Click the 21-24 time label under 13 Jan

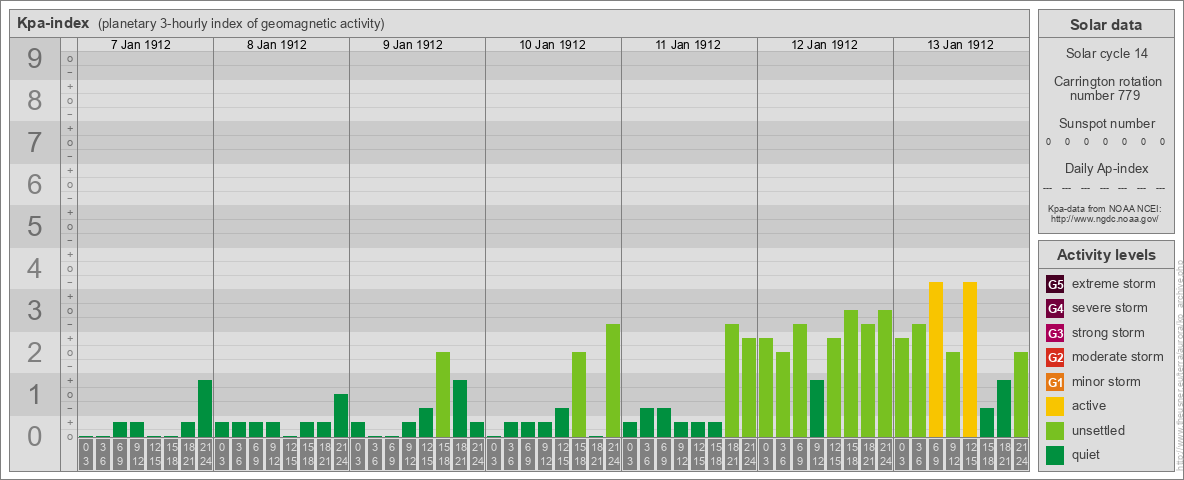pyautogui.click(x=1021, y=455)
